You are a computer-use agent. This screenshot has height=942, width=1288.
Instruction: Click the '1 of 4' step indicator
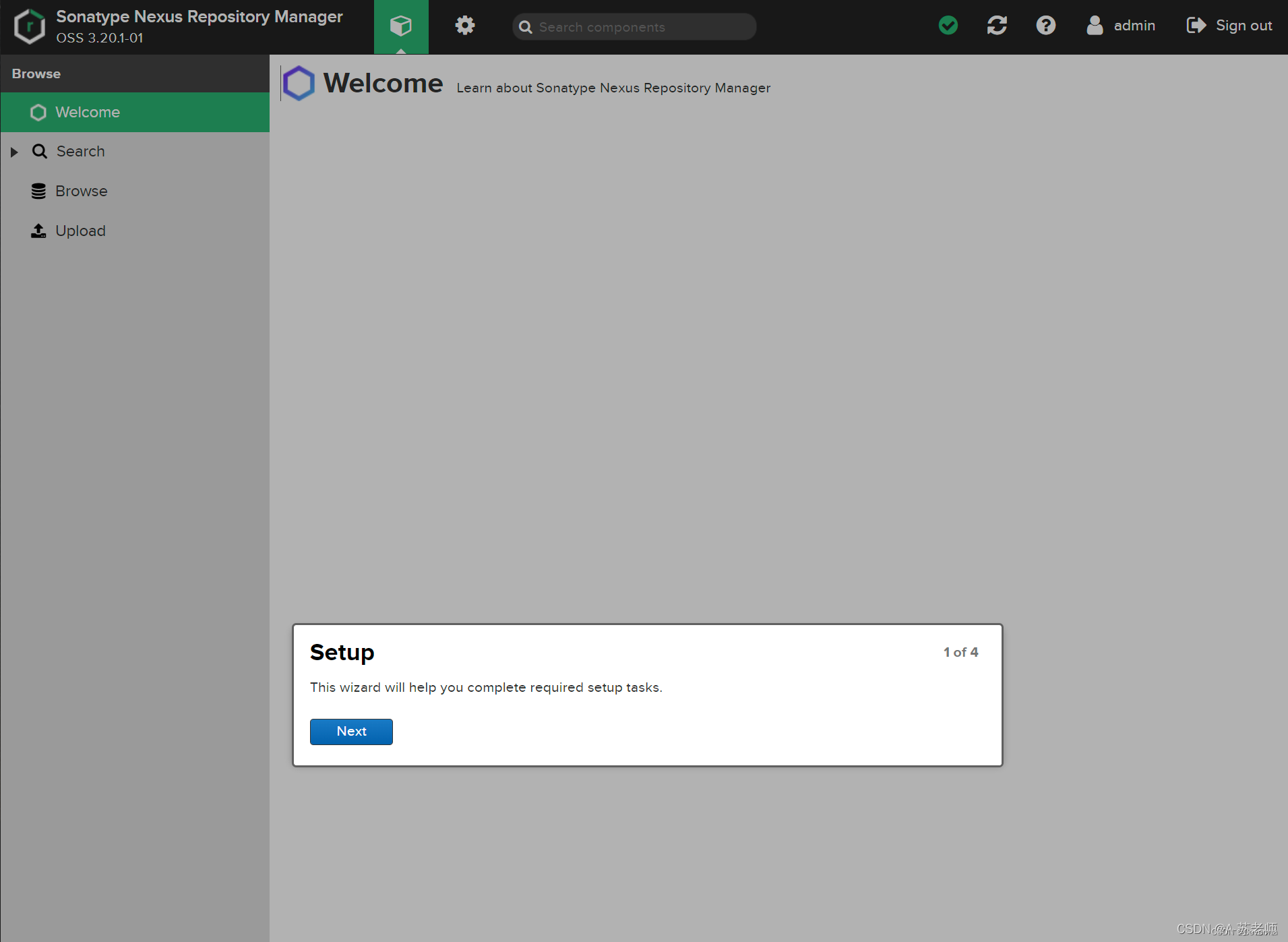[960, 652]
